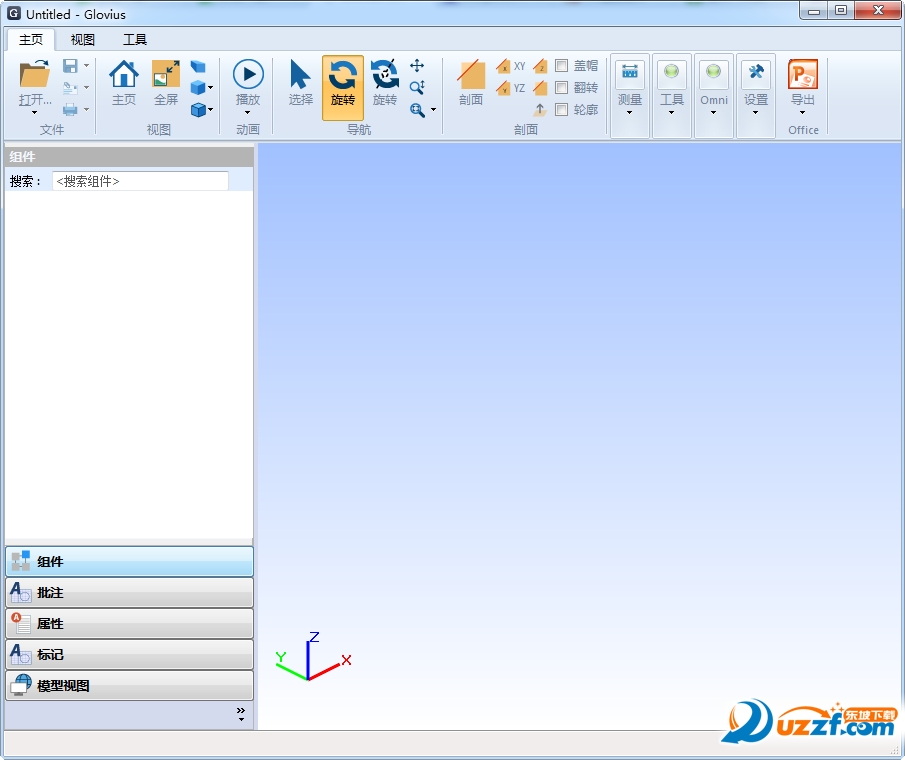Open 设置 settings tools icon
Screen dimensions: 905x760
756,72
